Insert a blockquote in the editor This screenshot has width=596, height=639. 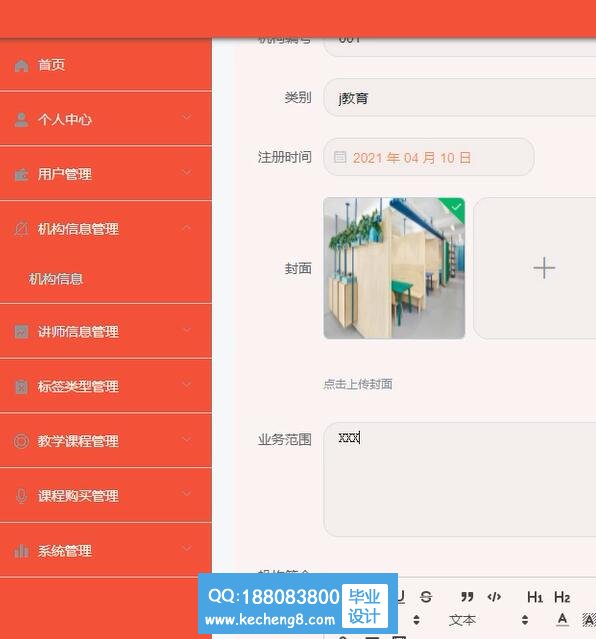coord(467,597)
